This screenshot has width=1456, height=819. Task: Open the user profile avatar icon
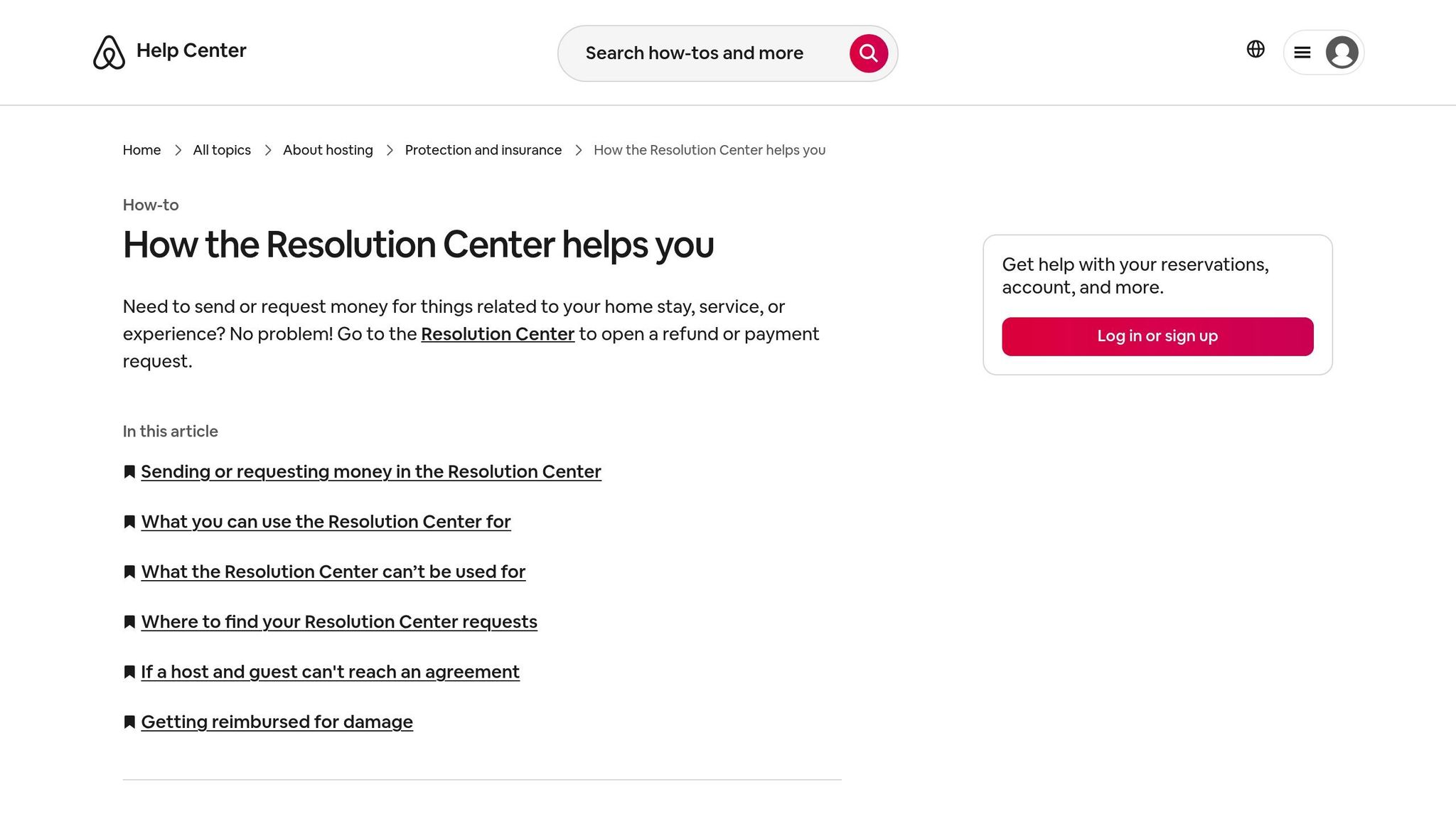1342,52
